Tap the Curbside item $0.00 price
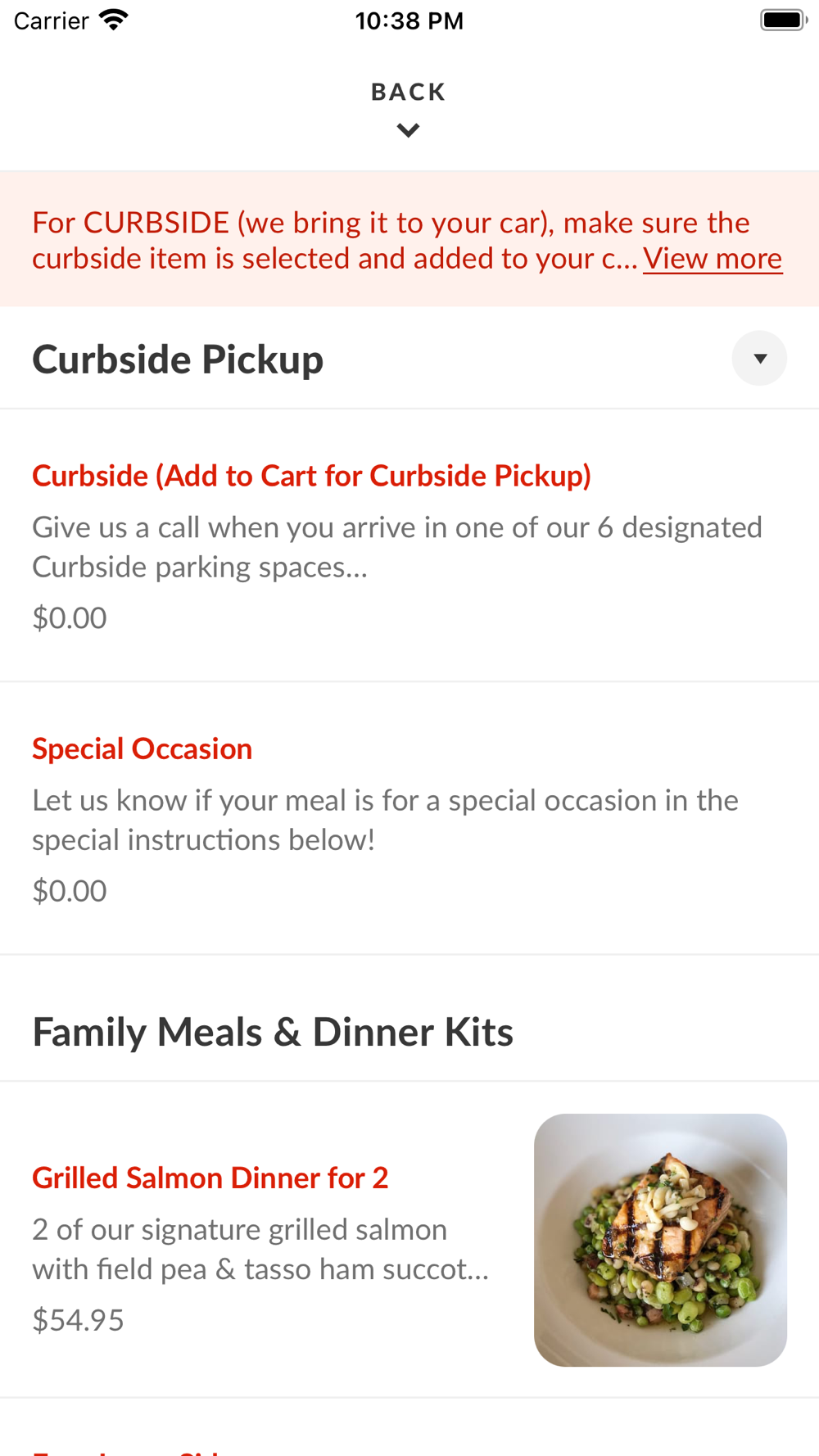Screen dimensions: 819x1456 click(70, 618)
